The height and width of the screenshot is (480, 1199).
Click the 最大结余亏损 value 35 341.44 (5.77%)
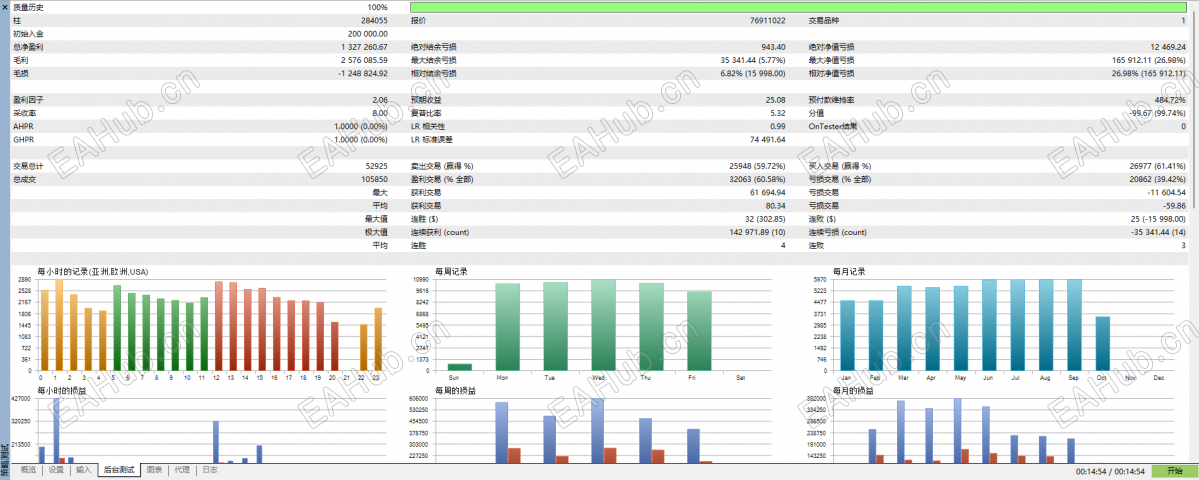[753, 60]
